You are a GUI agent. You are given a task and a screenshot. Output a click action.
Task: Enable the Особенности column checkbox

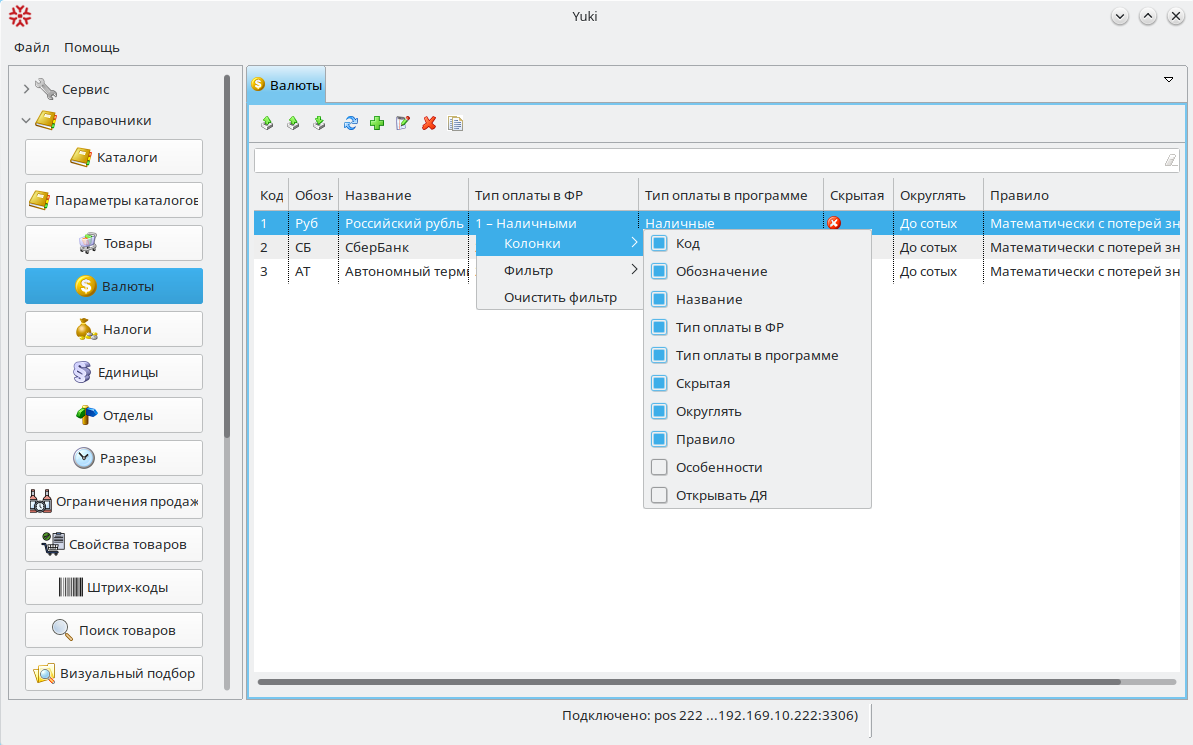point(659,467)
